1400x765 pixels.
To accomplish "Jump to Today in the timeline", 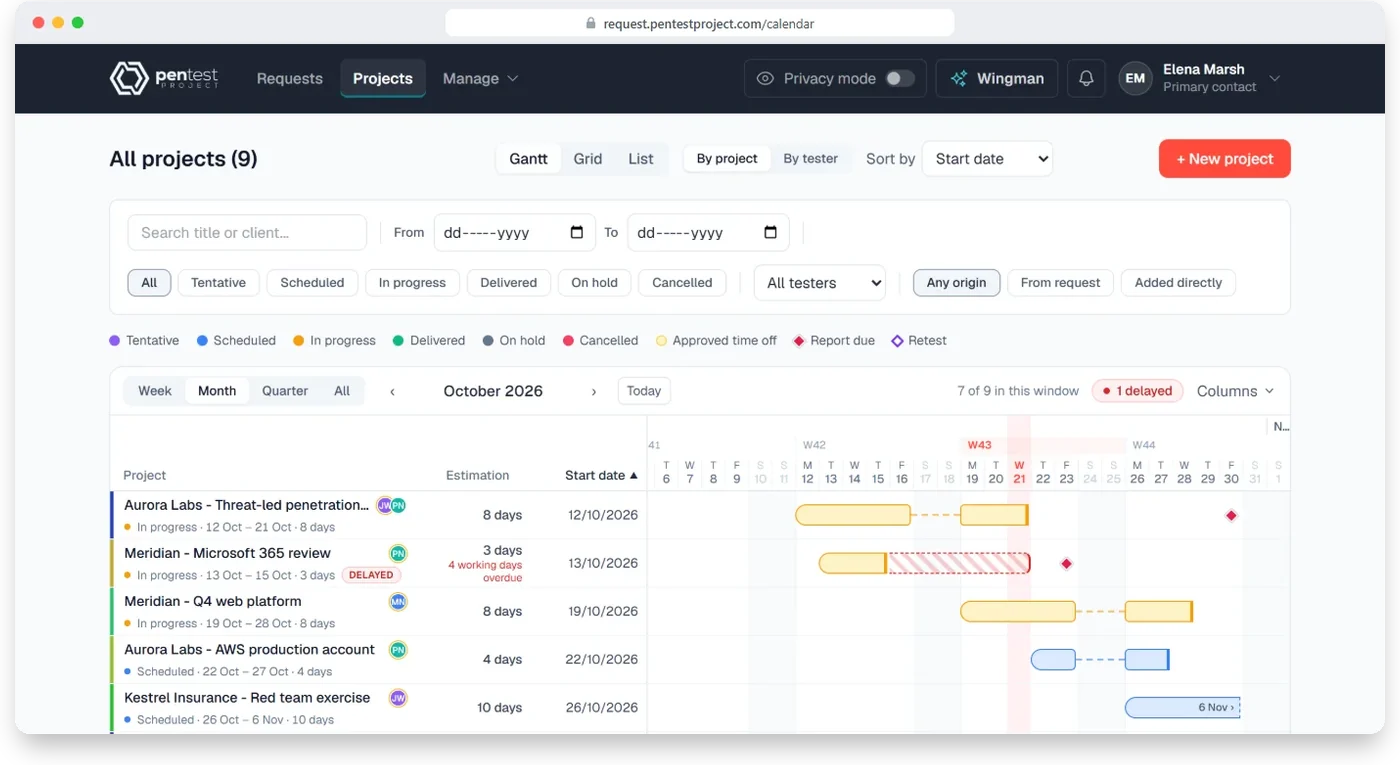I will click(x=644, y=391).
